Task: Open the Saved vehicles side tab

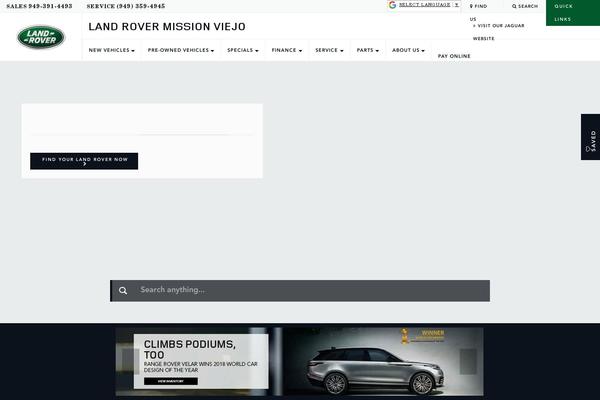Action: tap(590, 137)
